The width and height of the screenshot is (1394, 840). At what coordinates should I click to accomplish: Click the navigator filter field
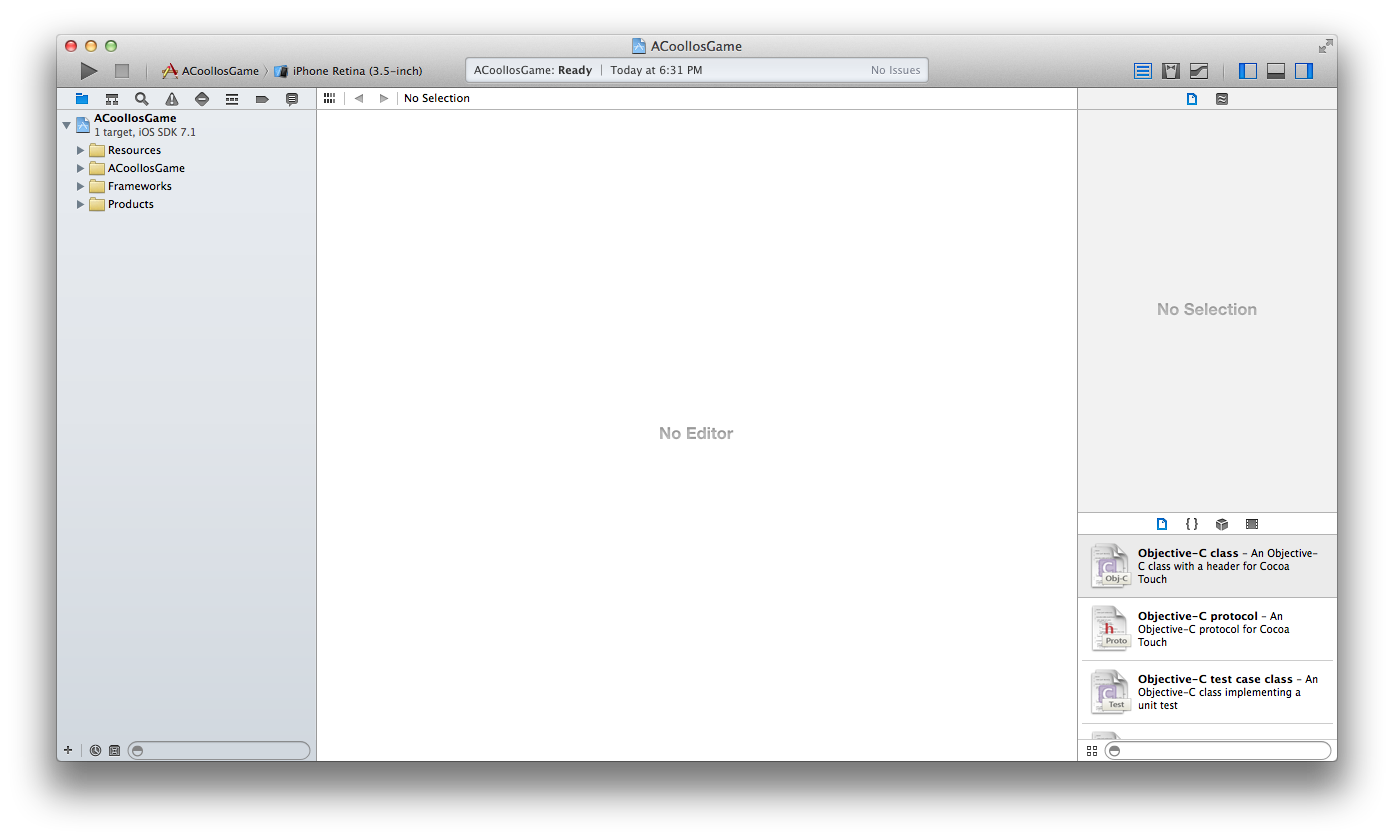coord(219,750)
